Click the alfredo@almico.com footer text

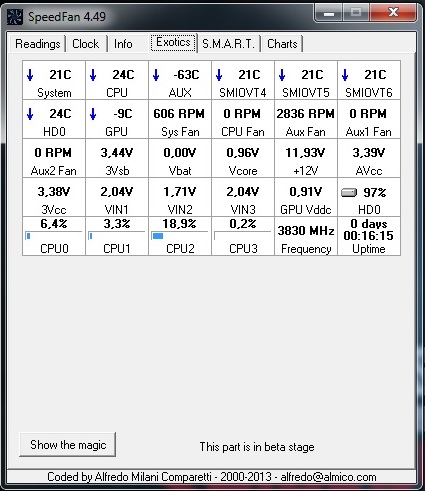[328, 477]
